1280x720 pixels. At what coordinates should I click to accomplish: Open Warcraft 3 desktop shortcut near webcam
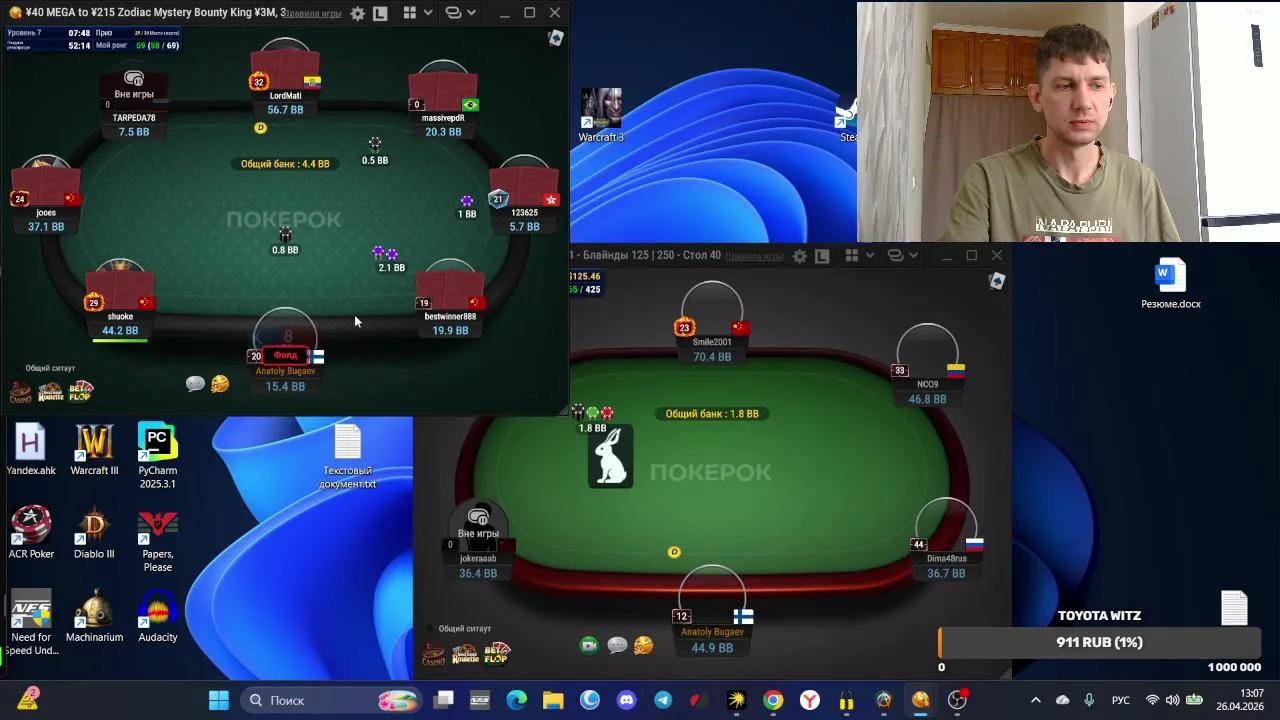tap(601, 115)
